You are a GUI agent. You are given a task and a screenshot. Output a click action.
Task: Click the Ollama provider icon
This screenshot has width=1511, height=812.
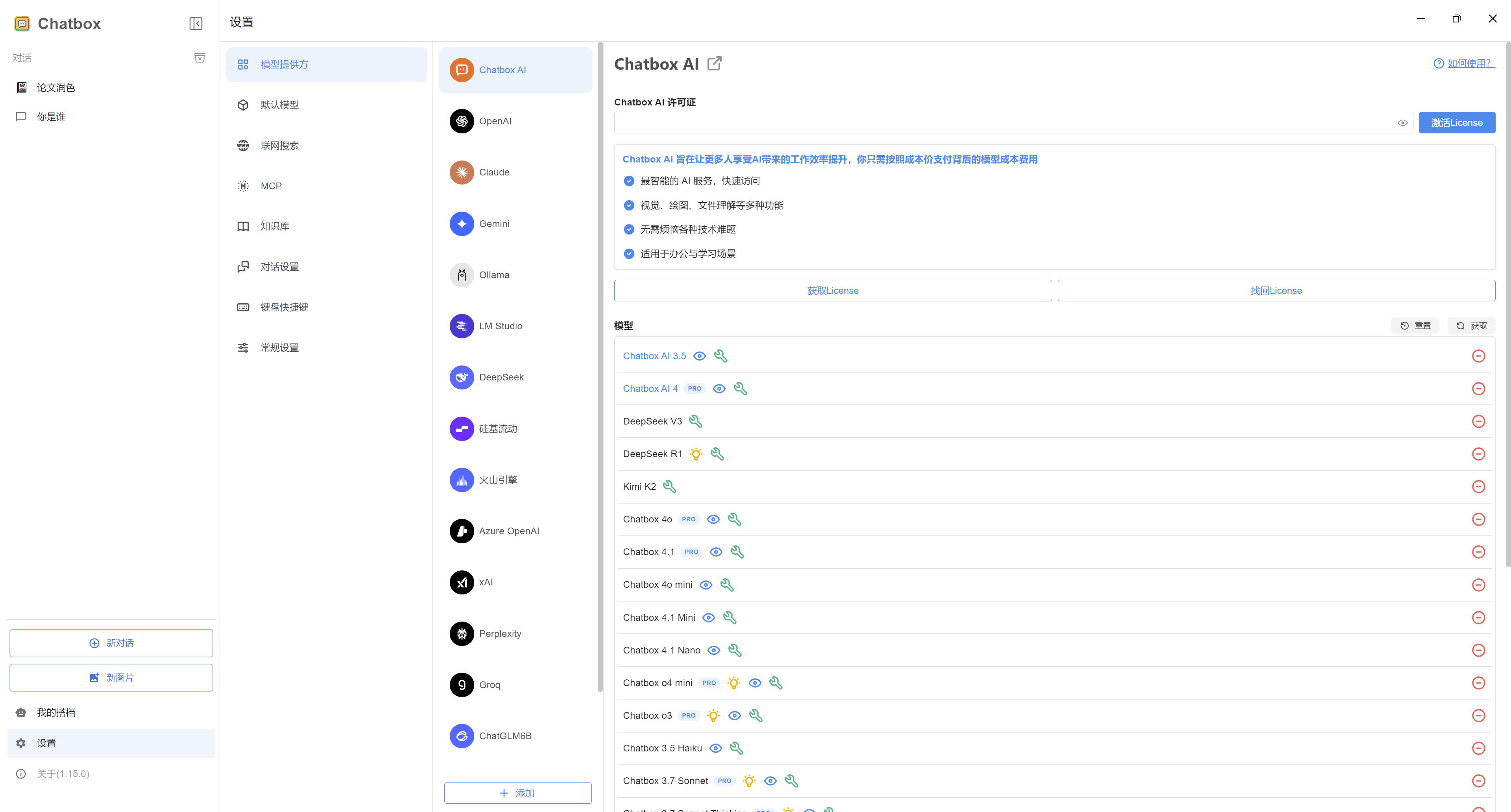coord(462,275)
